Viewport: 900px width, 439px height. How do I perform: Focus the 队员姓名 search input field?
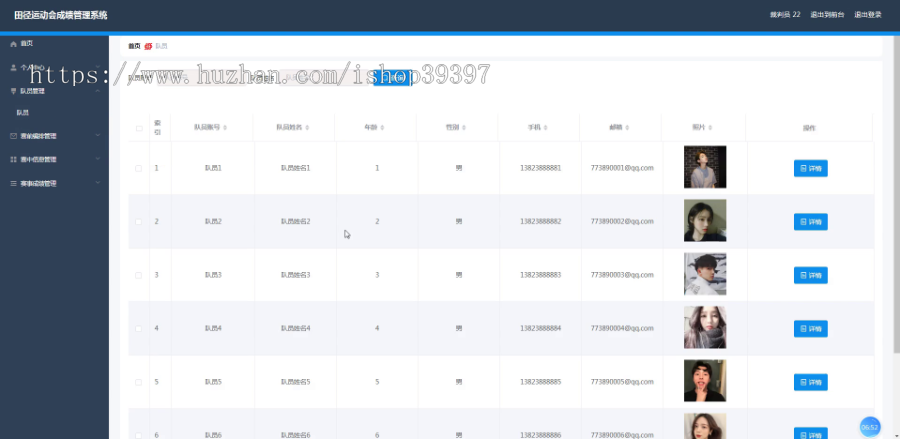324,77
